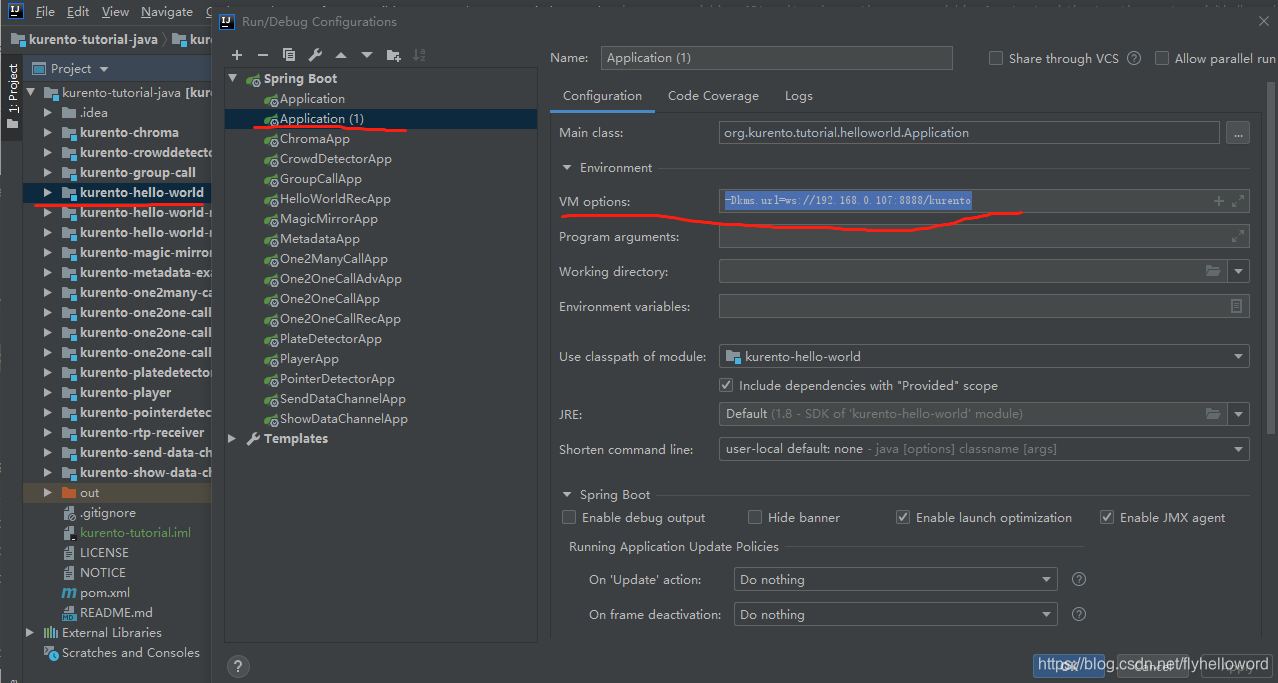This screenshot has width=1278, height=683.
Task: Collapse the Spring Boot configurations node
Action: click(233, 78)
